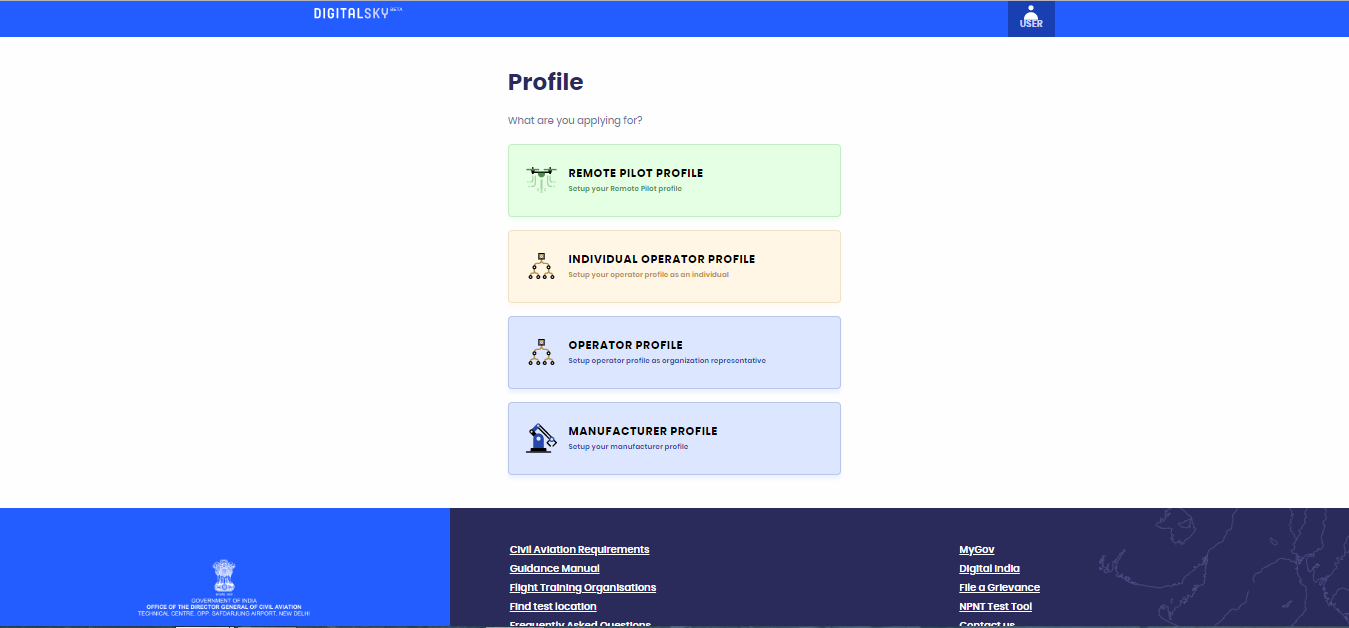Visit the MyGov link
The width and height of the screenshot is (1349, 628).
[x=975, y=549]
